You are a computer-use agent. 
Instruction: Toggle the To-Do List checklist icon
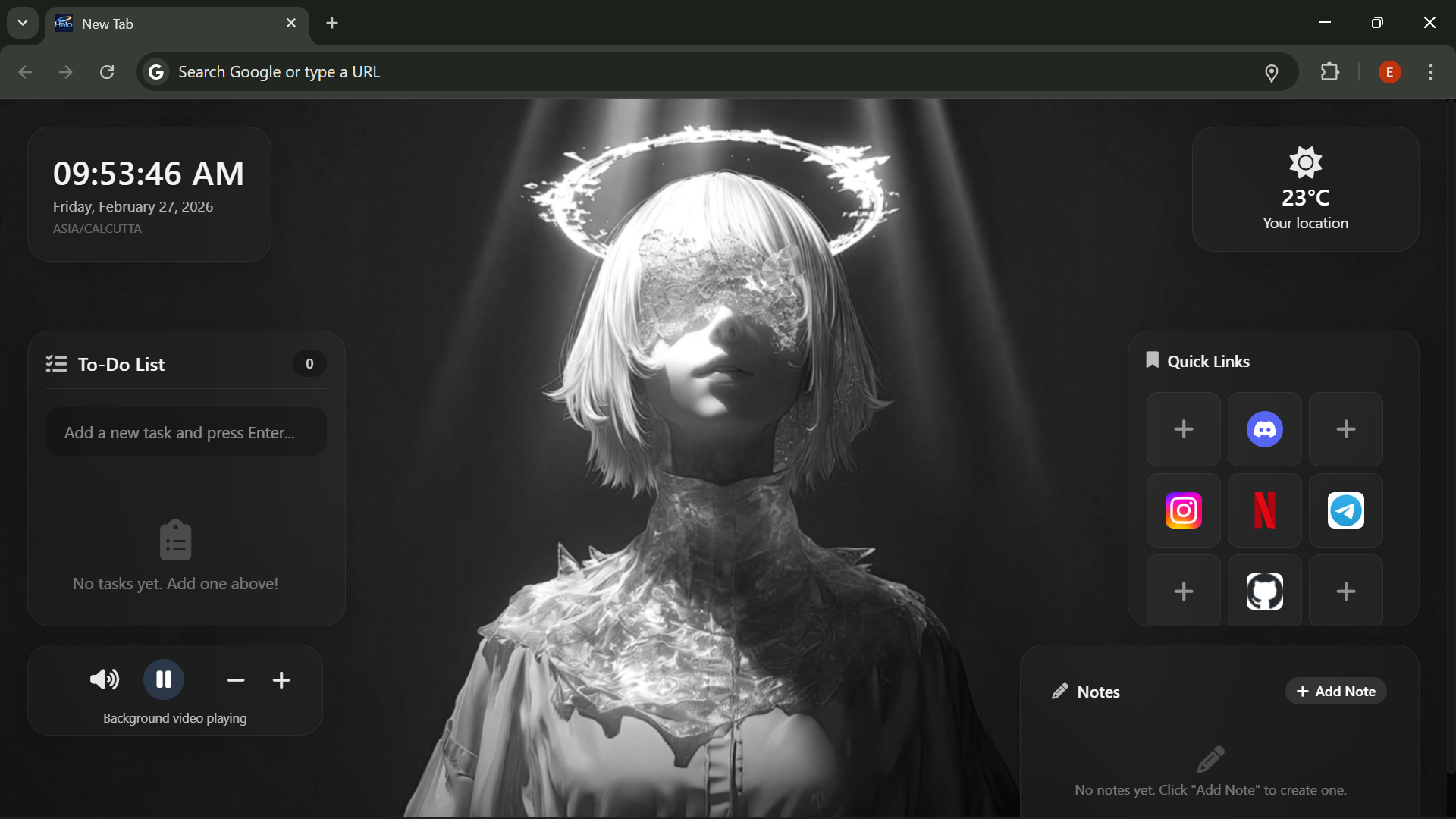point(56,364)
